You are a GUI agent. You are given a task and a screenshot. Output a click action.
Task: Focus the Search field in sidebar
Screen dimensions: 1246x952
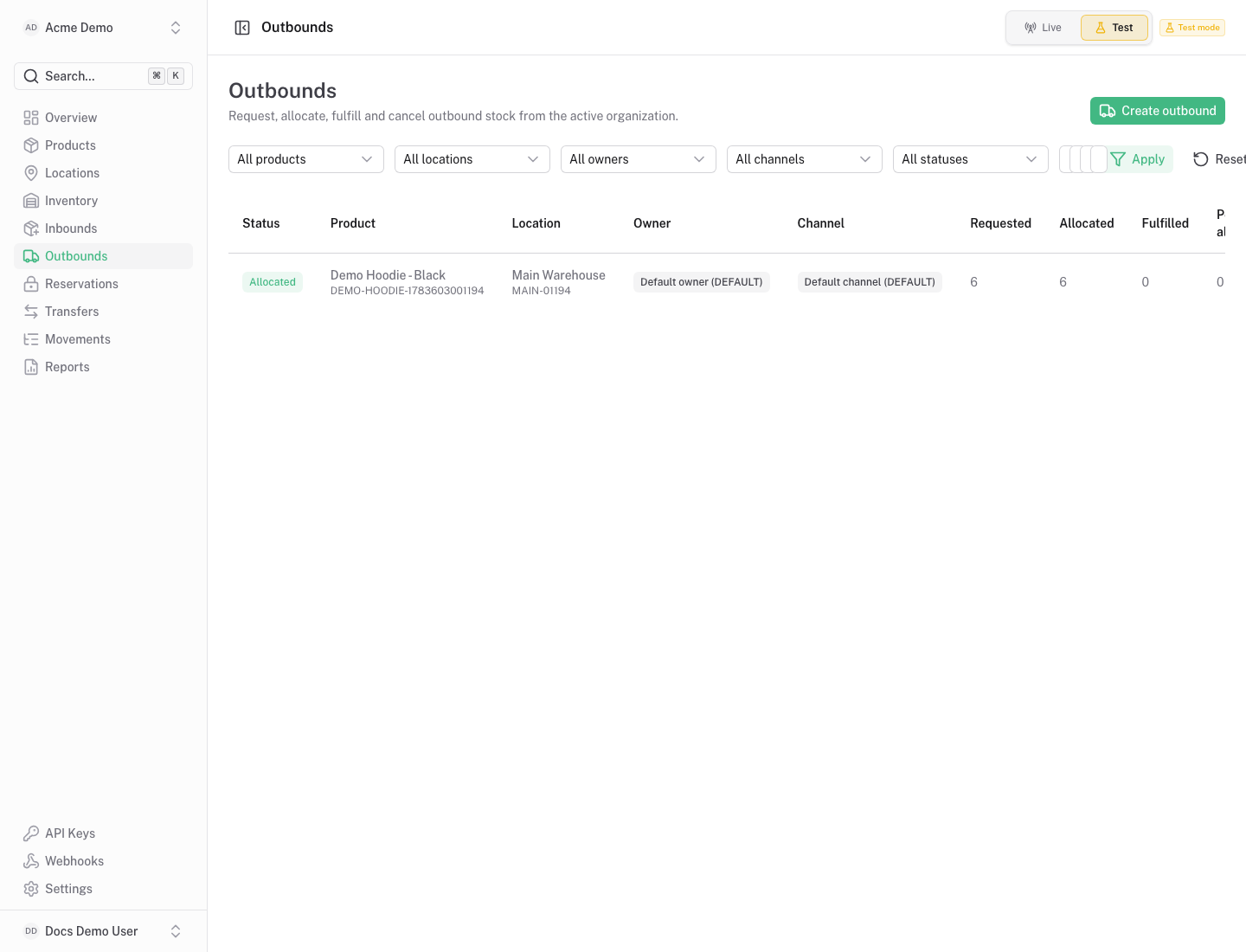click(x=103, y=76)
